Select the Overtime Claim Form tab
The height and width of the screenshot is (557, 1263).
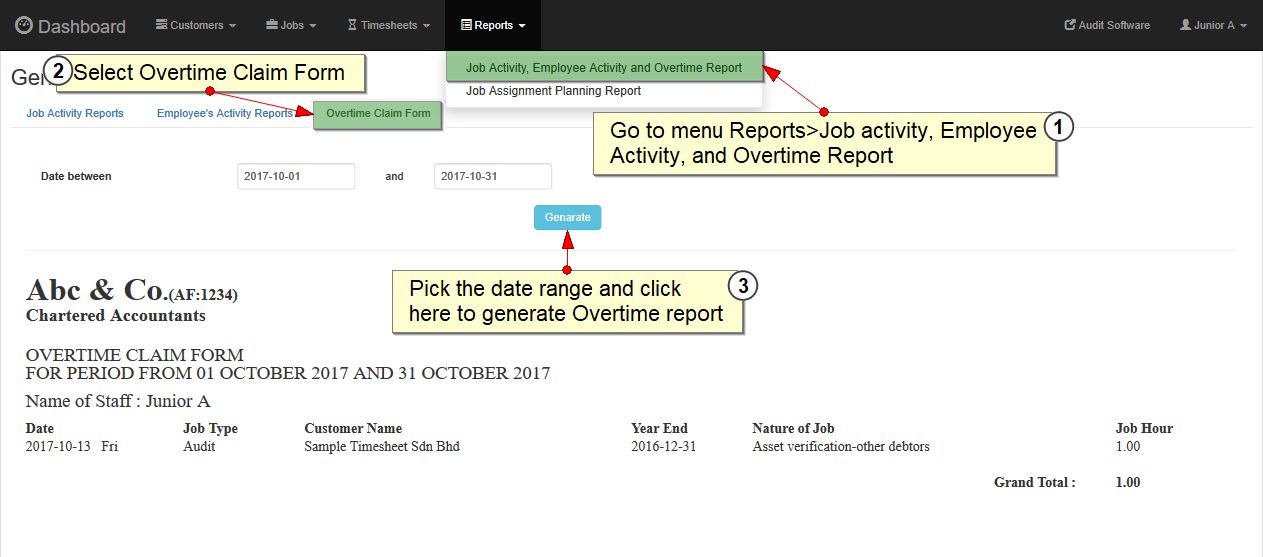378,114
